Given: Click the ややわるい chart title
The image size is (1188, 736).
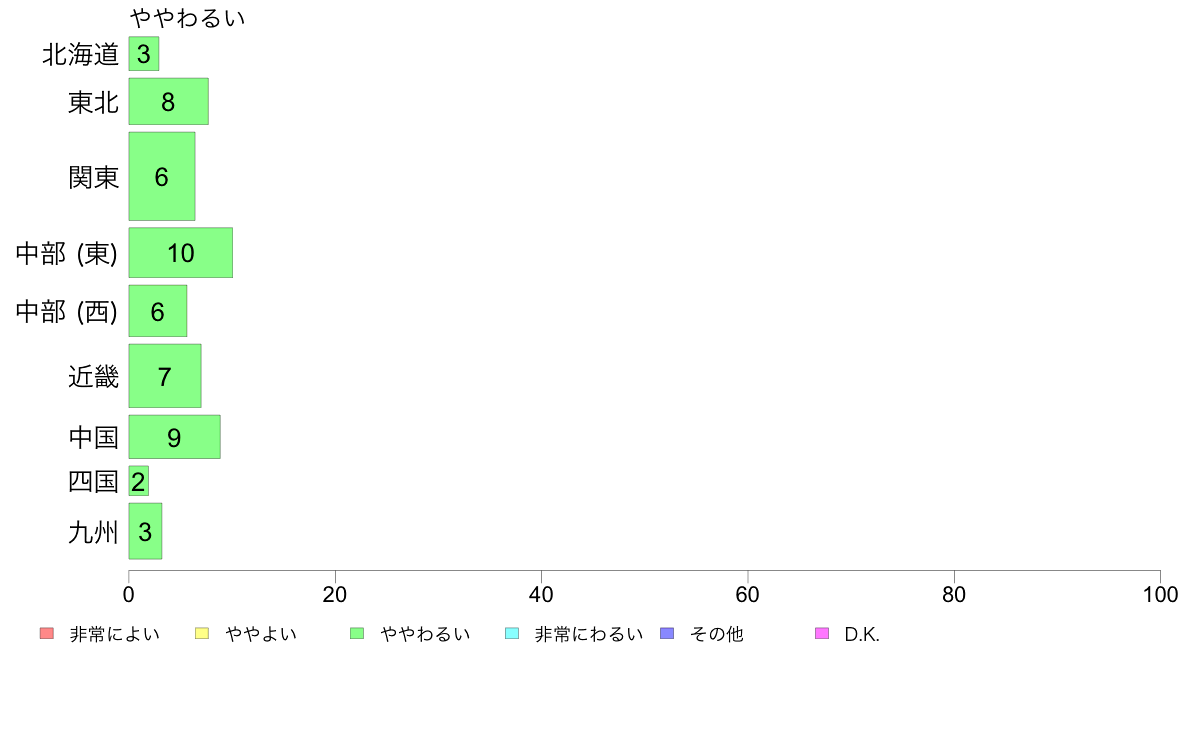Looking at the screenshot, I should (x=187, y=17).
